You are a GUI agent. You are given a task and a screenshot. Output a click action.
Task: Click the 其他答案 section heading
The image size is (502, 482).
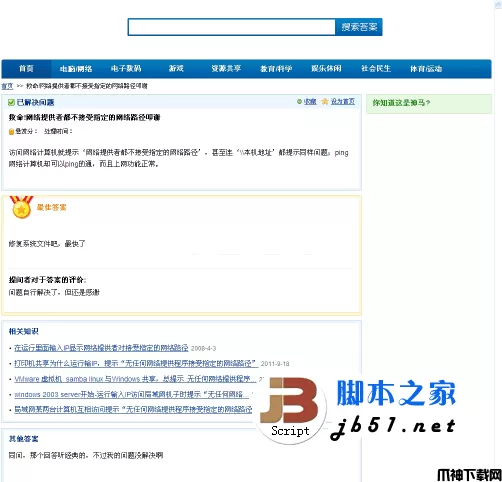[24, 439]
